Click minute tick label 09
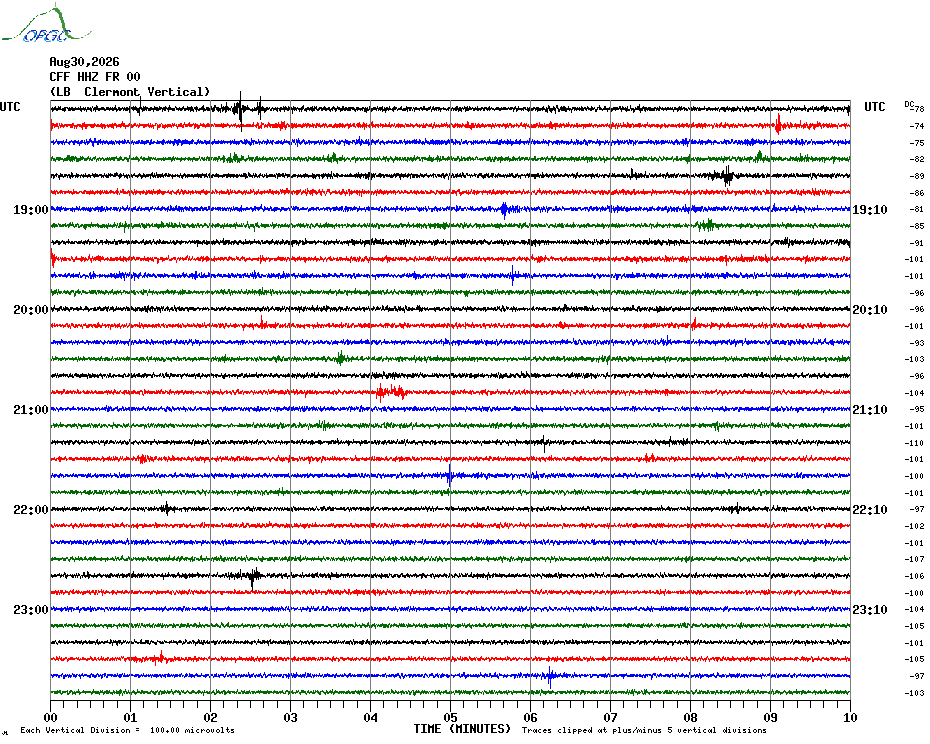 pos(770,717)
